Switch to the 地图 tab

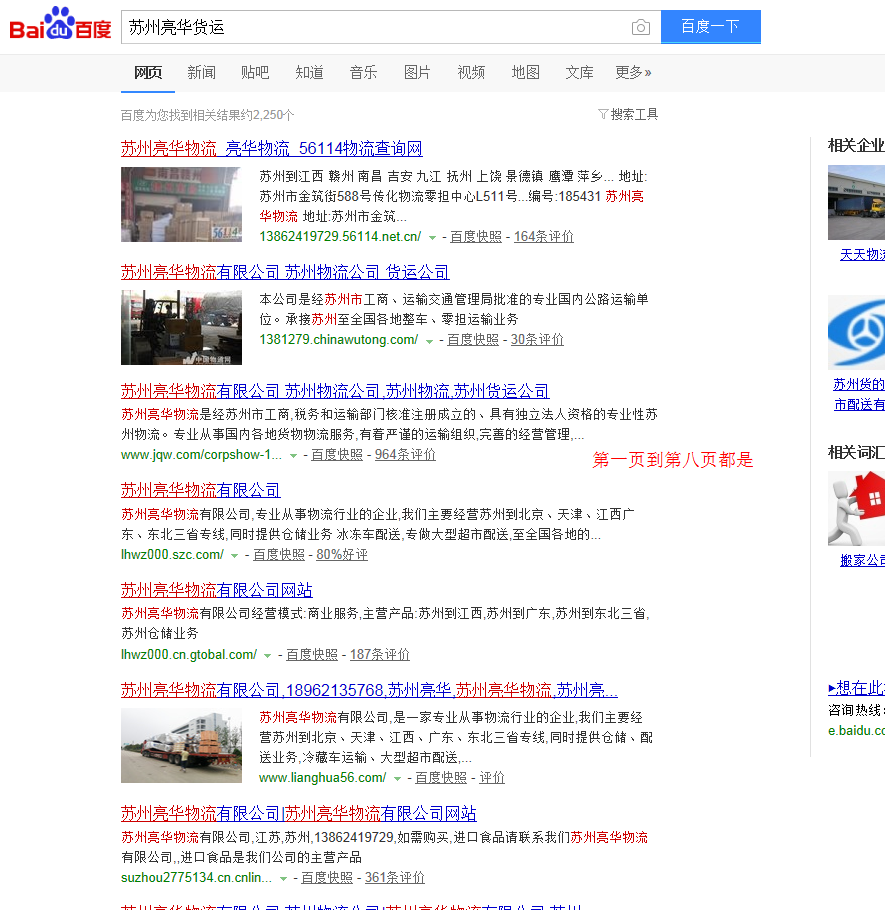pyautogui.click(x=526, y=73)
